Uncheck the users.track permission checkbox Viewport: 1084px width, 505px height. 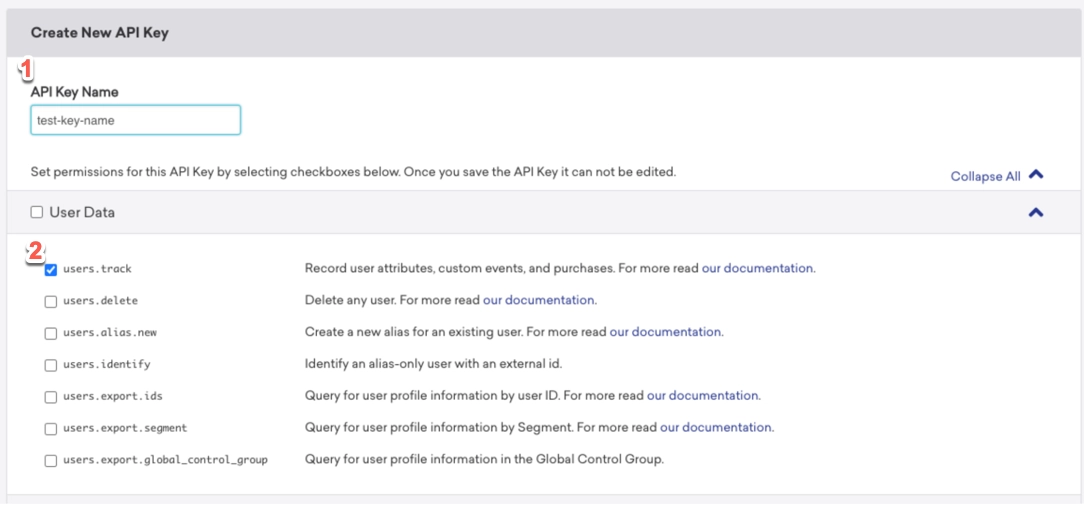pyautogui.click(x=50, y=269)
